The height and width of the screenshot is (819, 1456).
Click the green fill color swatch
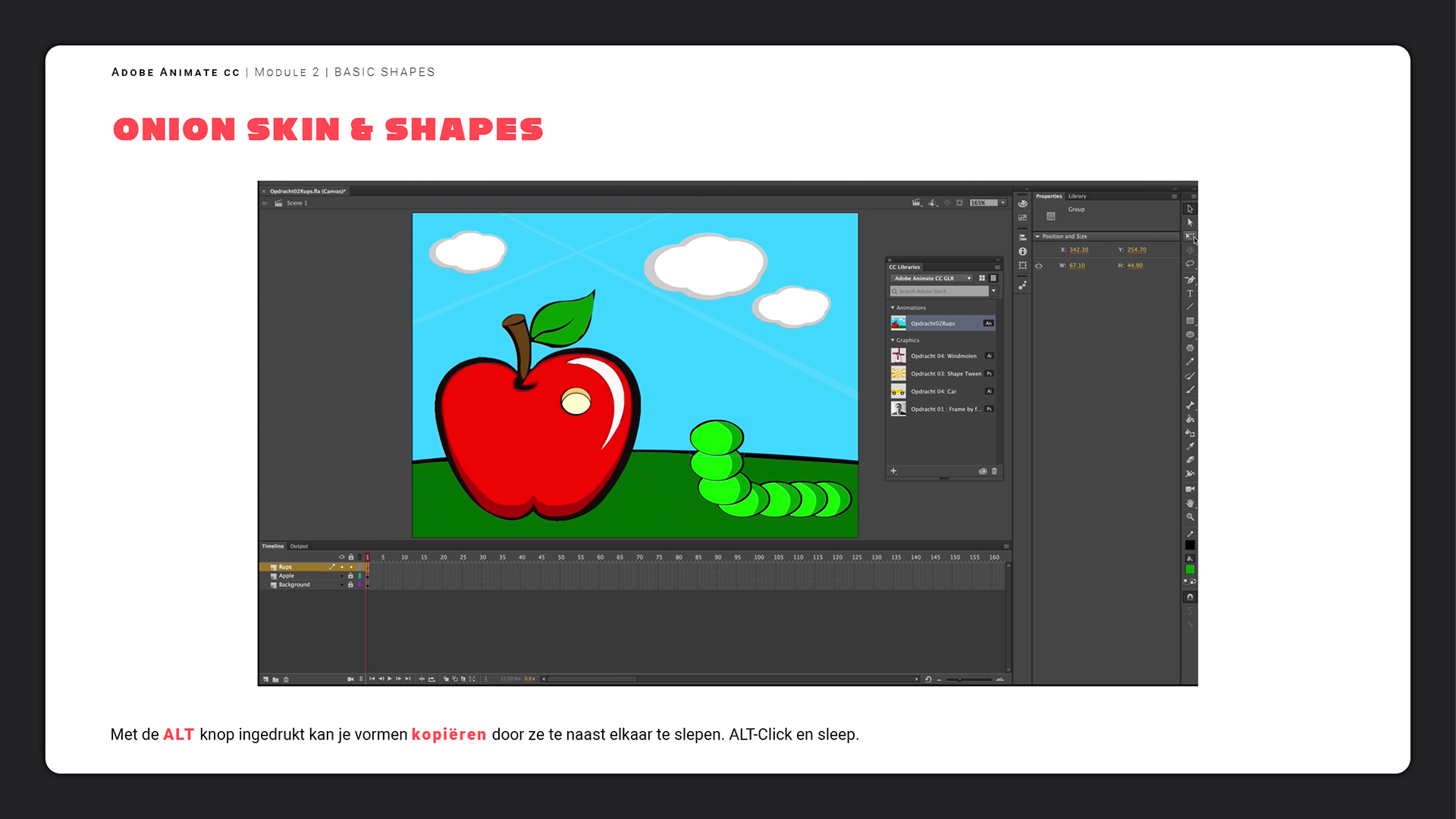click(1190, 570)
